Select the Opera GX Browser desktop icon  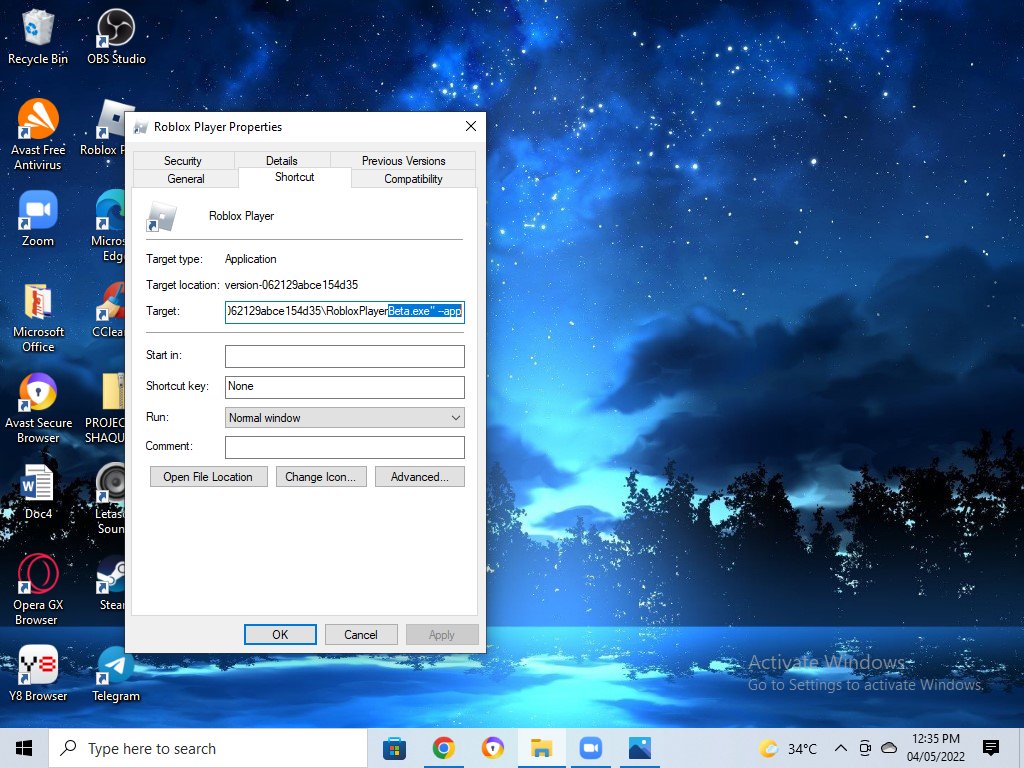click(x=38, y=590)
